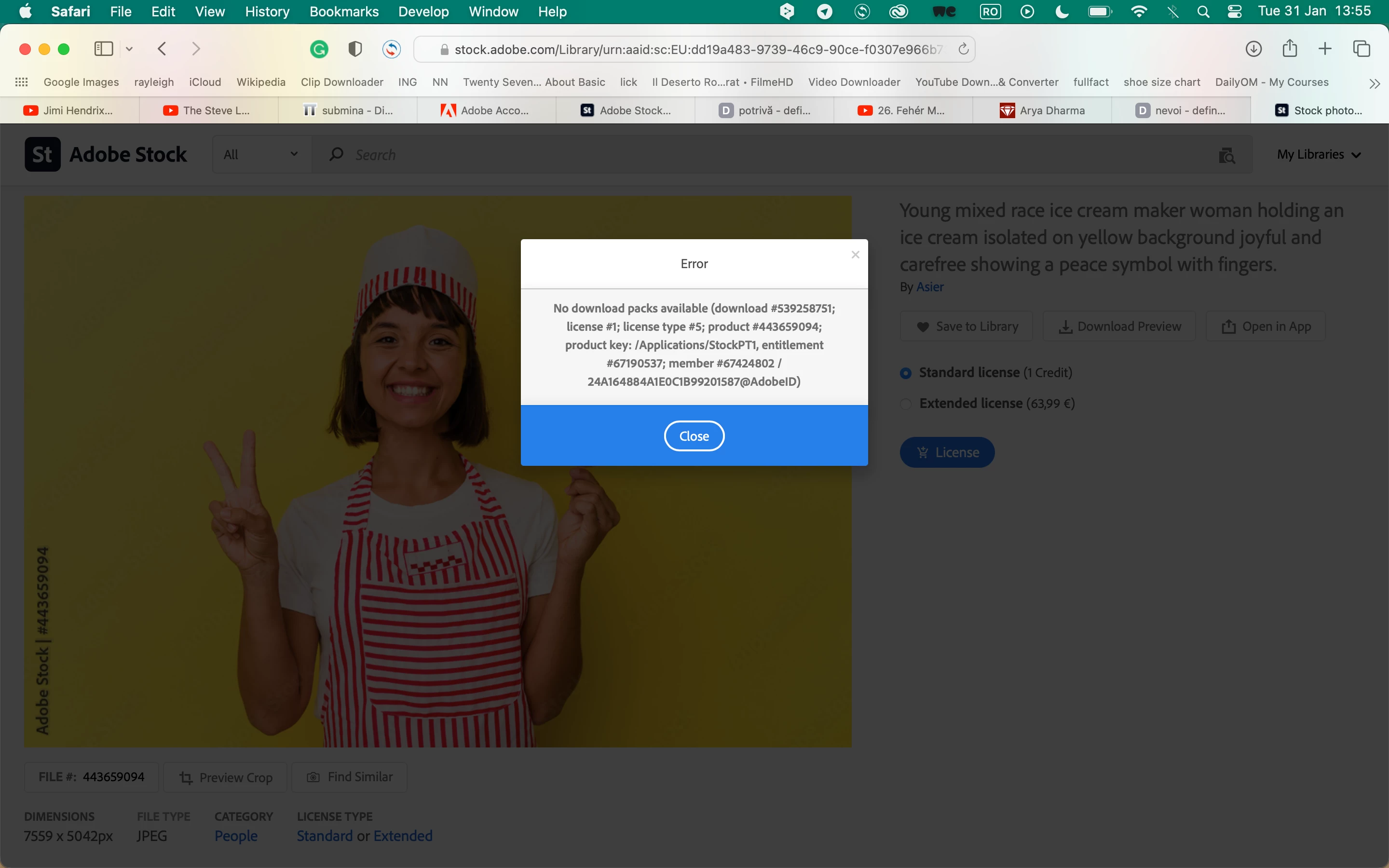
Task: Click the Adobe Stock St logo icon
Action: coord(42,154)
